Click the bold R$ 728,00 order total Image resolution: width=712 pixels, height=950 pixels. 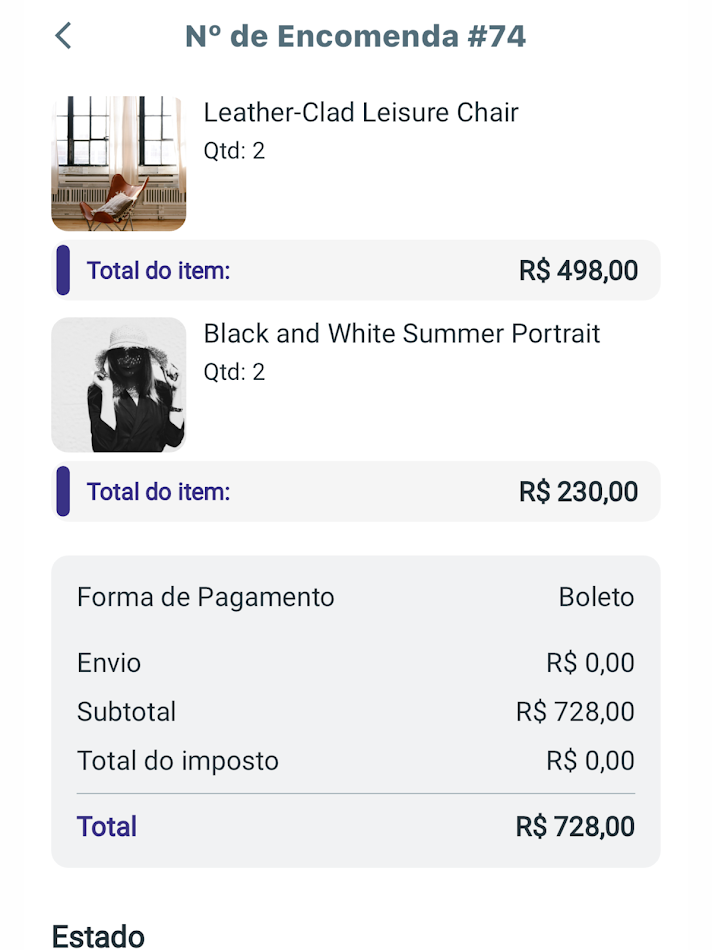click(x=575, y=827)
